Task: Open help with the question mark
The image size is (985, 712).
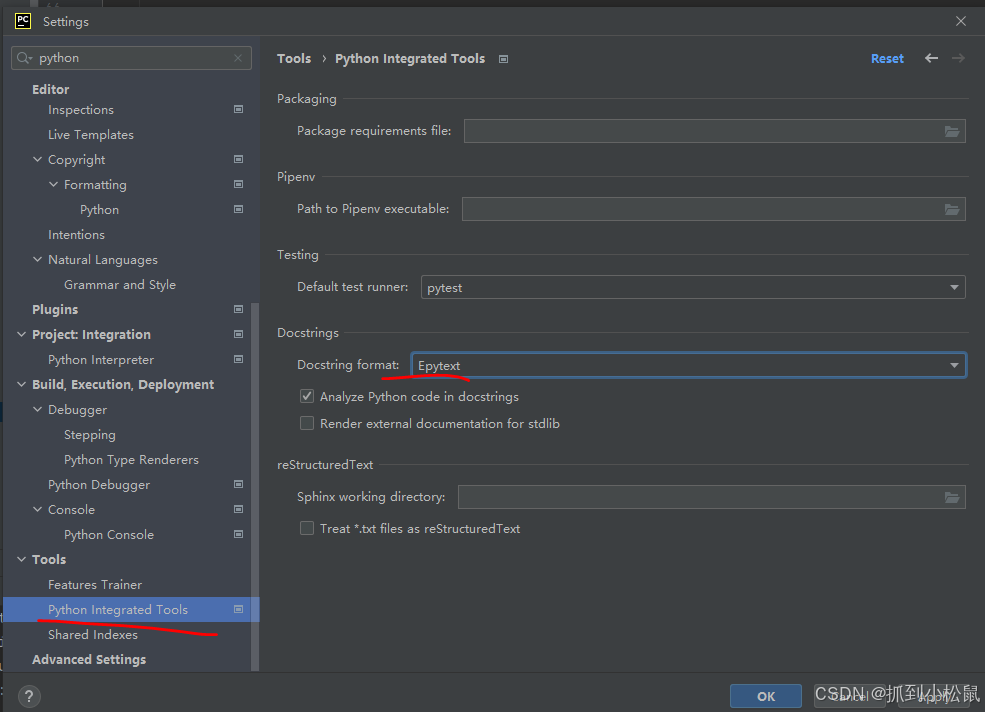Action: click(x=29, y=696)
